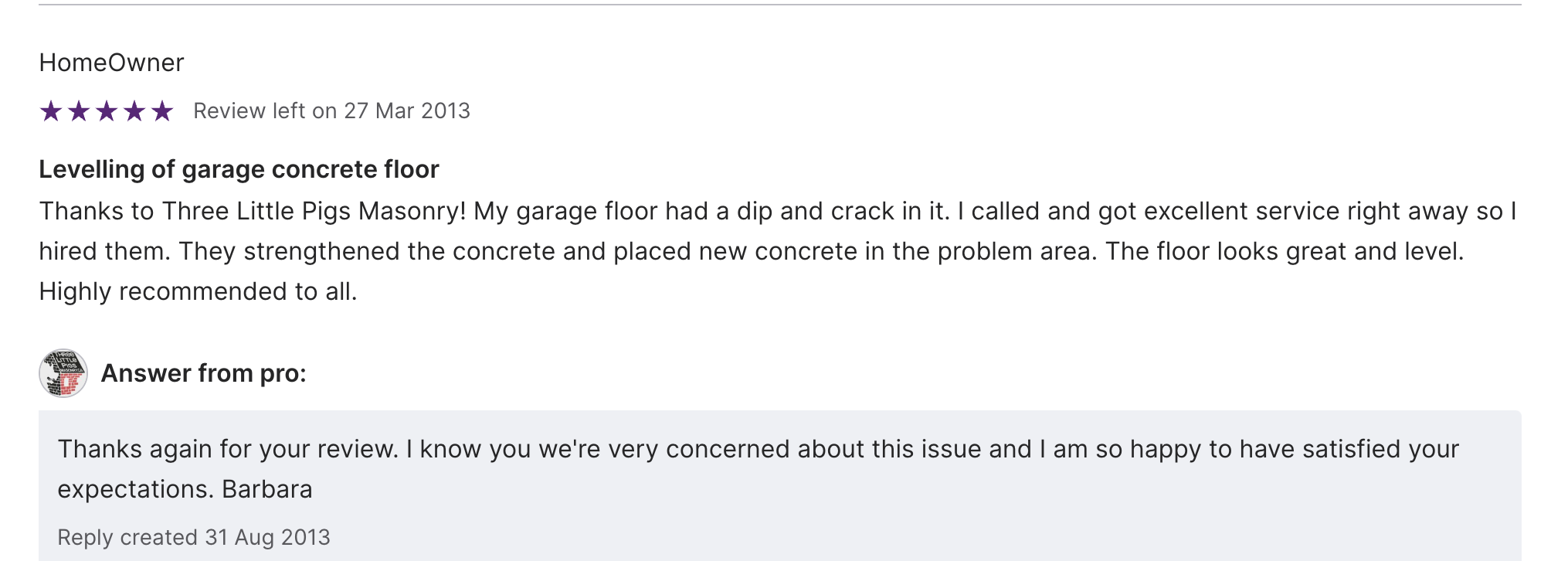Open the Three Little Pigs Masonry avatar
The image size is (1568, 561).
[x=63, y=373]
